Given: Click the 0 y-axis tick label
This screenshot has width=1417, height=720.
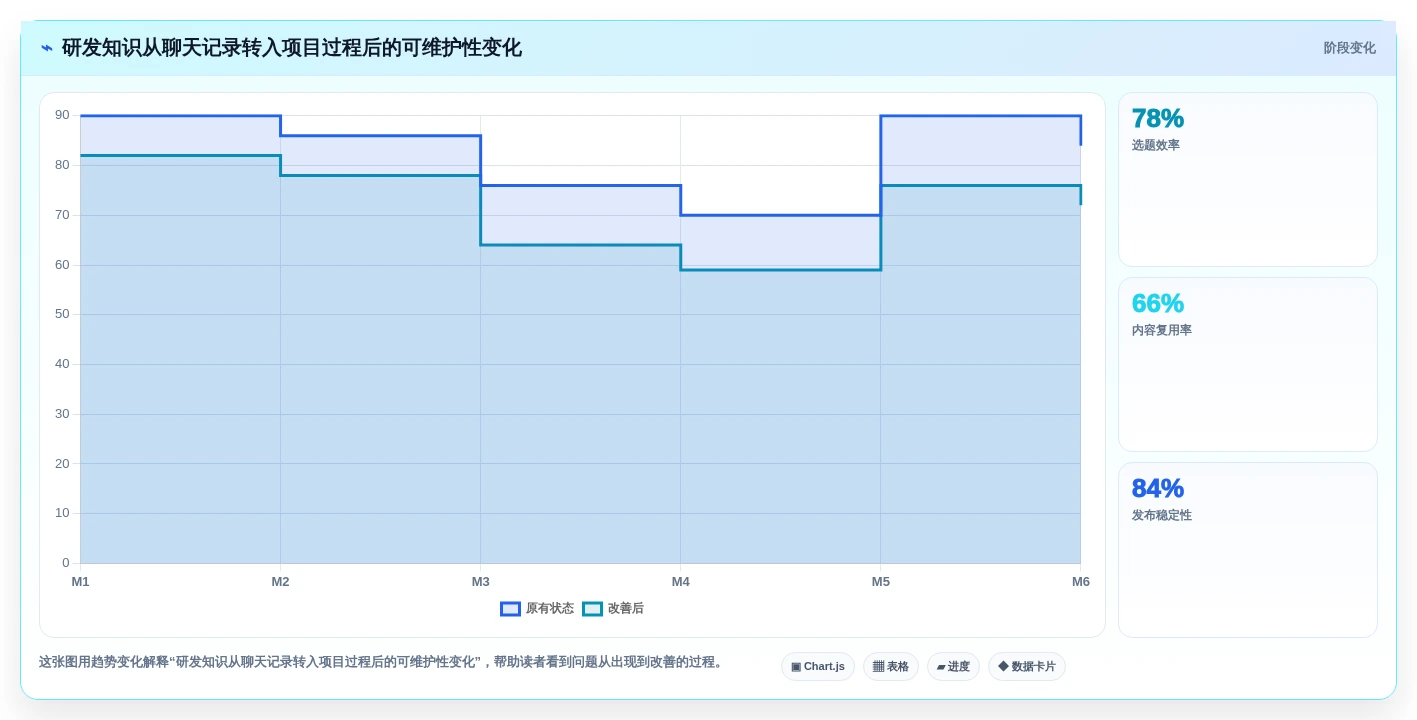Looking at the screenshot, I should 66,563.
